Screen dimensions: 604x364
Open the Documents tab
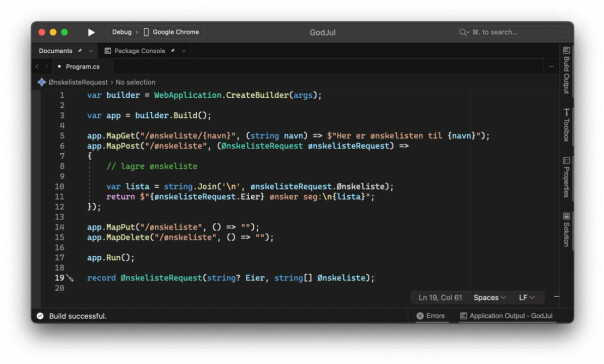point(55,51)
